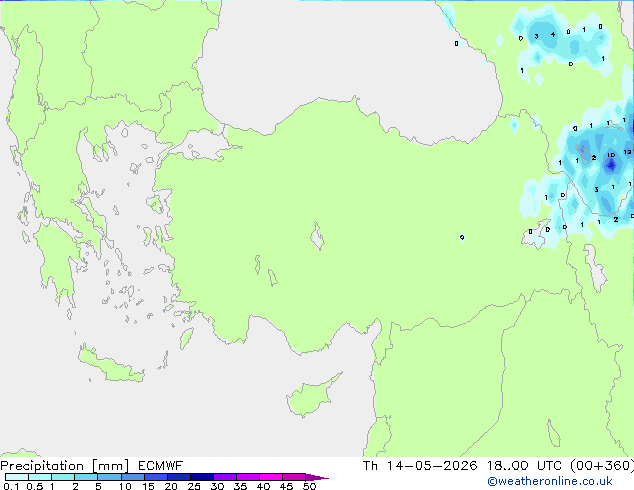Click the '4' precipitation value on map
Image resolution: width=634 pixels, height=490 pixels.
pos(553,35)
